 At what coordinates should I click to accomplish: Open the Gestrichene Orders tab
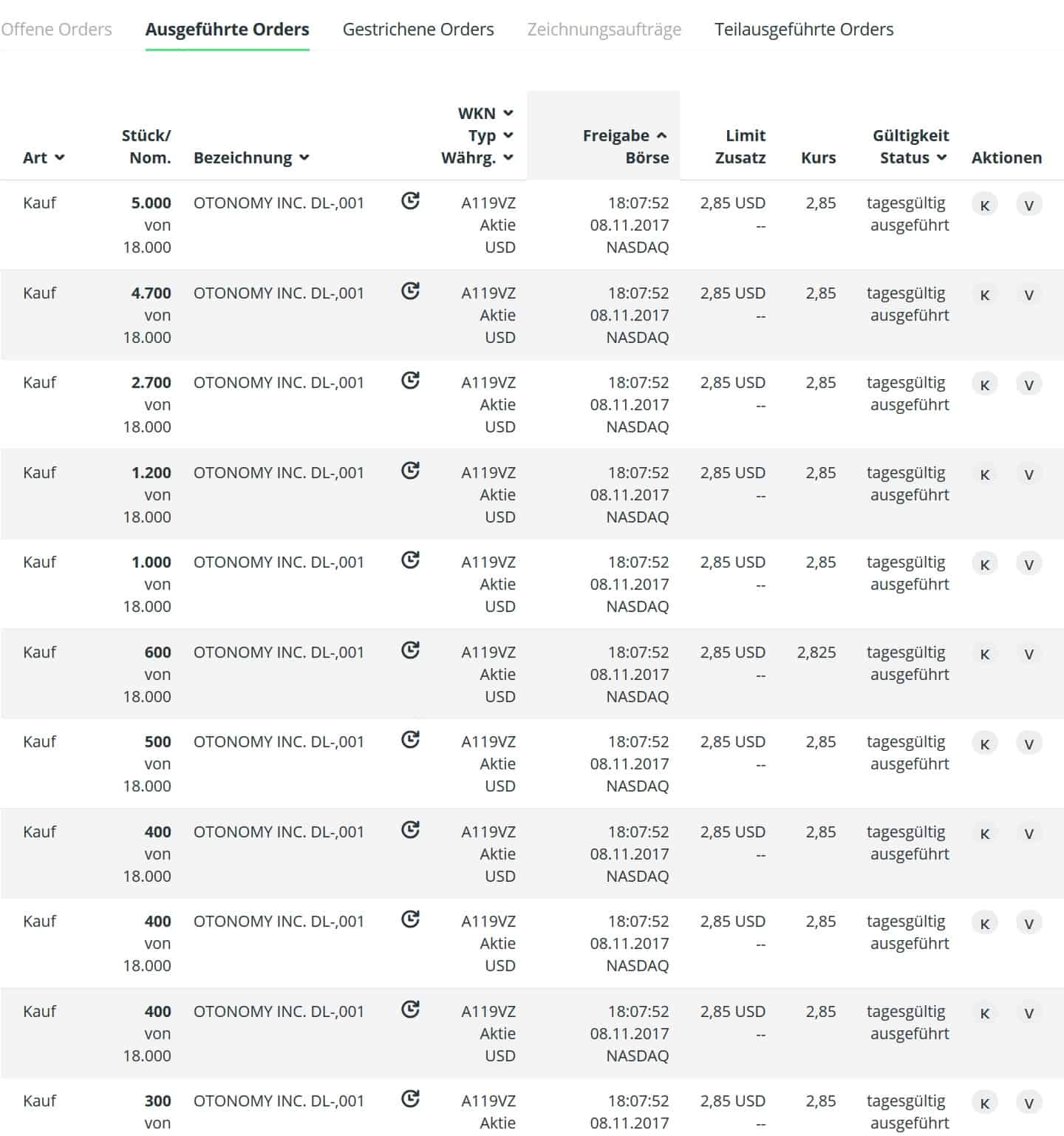coord(418,30)
